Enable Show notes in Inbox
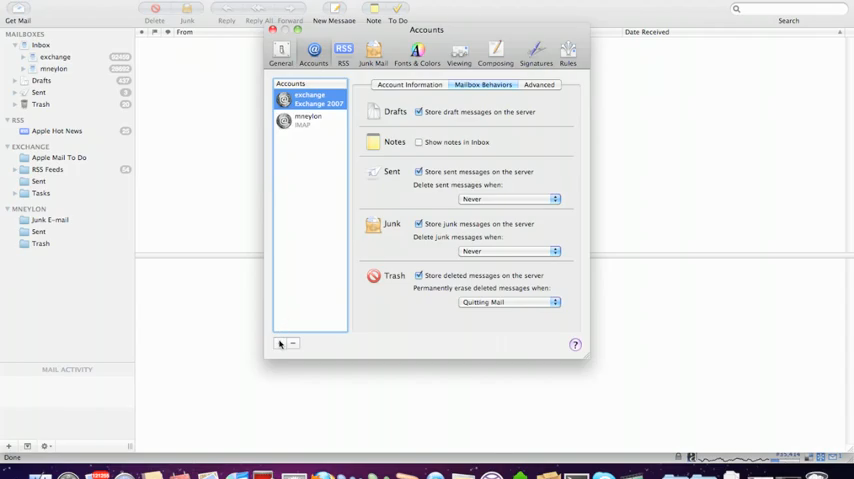Image resolution: width=854 pixels, height=479 pixels. tap(418, 142)
